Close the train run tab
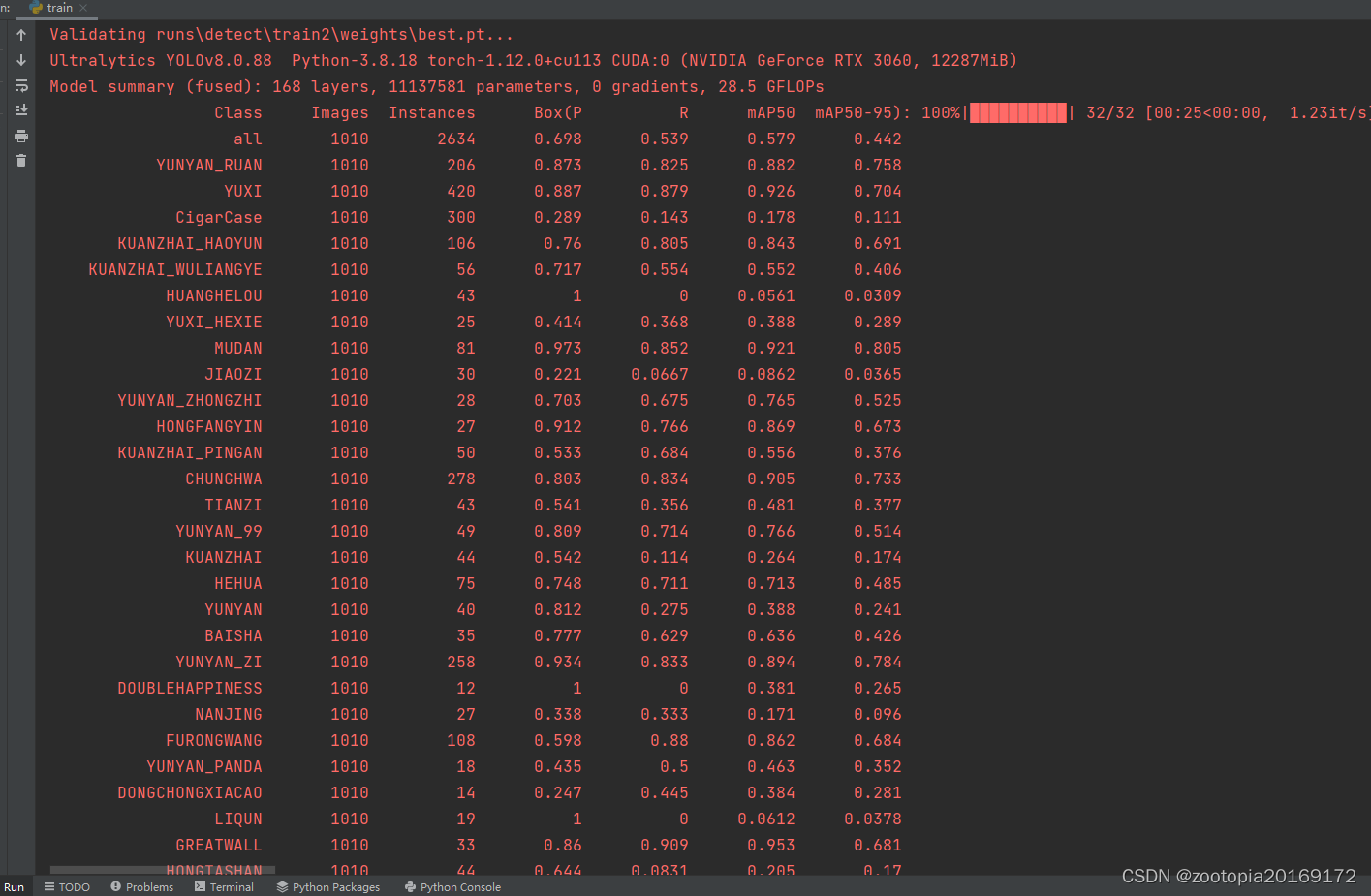The height and width of the screenshot is (896, 1371). tap(83, 8)
